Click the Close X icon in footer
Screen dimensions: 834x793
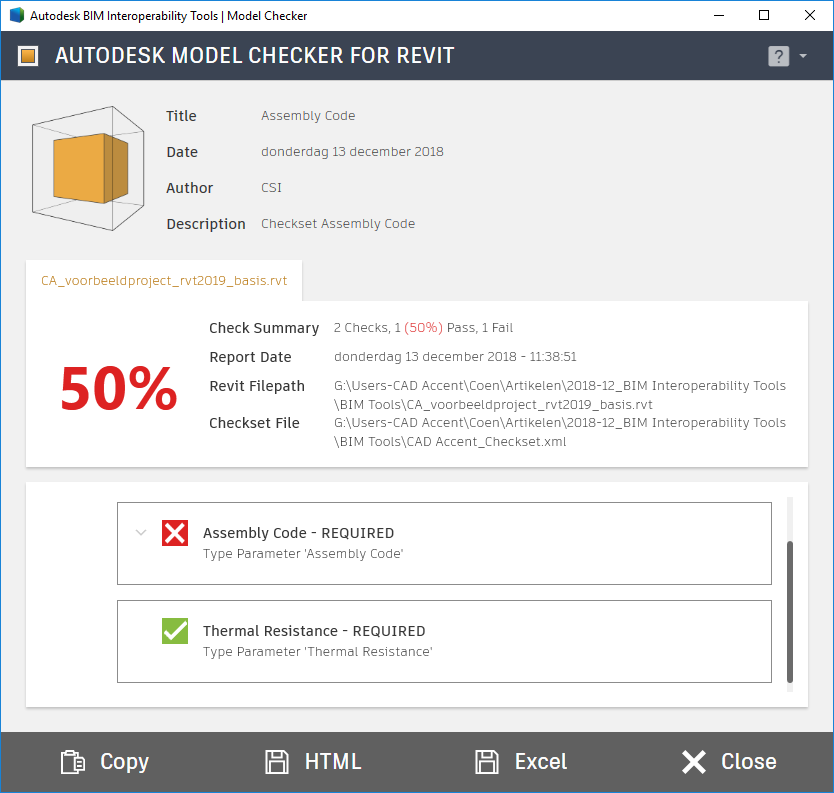click(x=694, y=762)
